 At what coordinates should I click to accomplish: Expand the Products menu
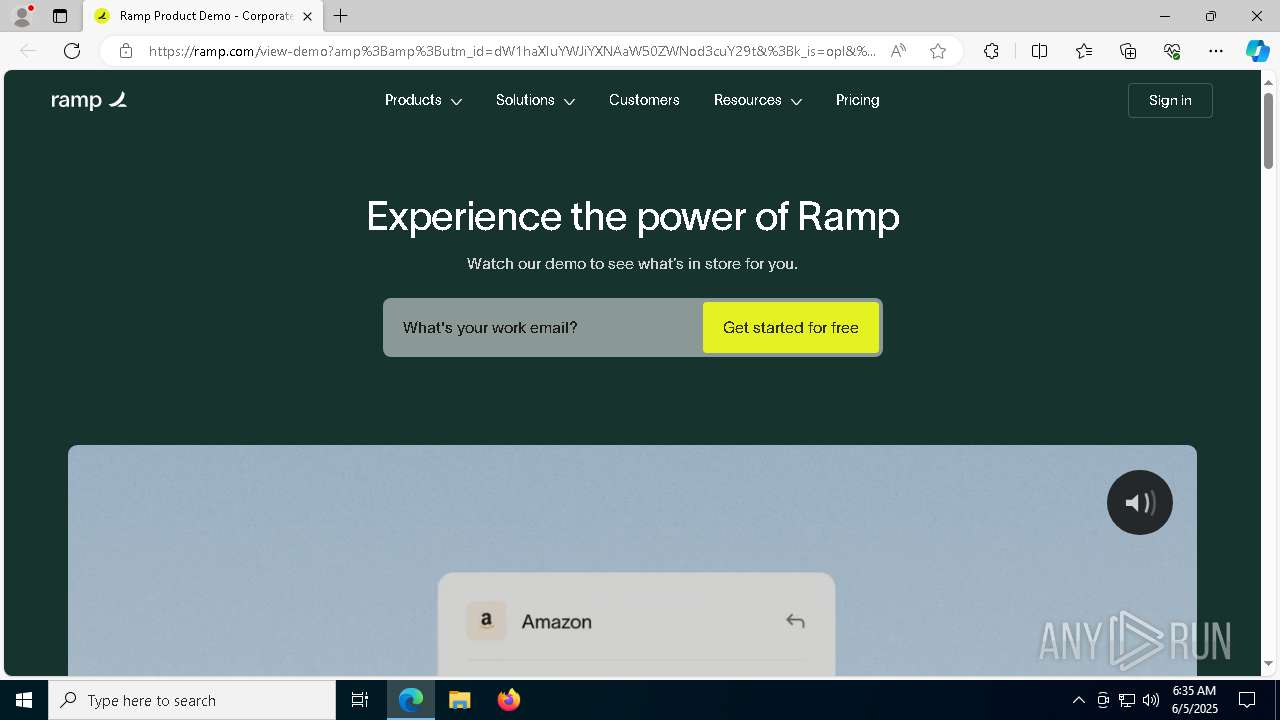423,100
